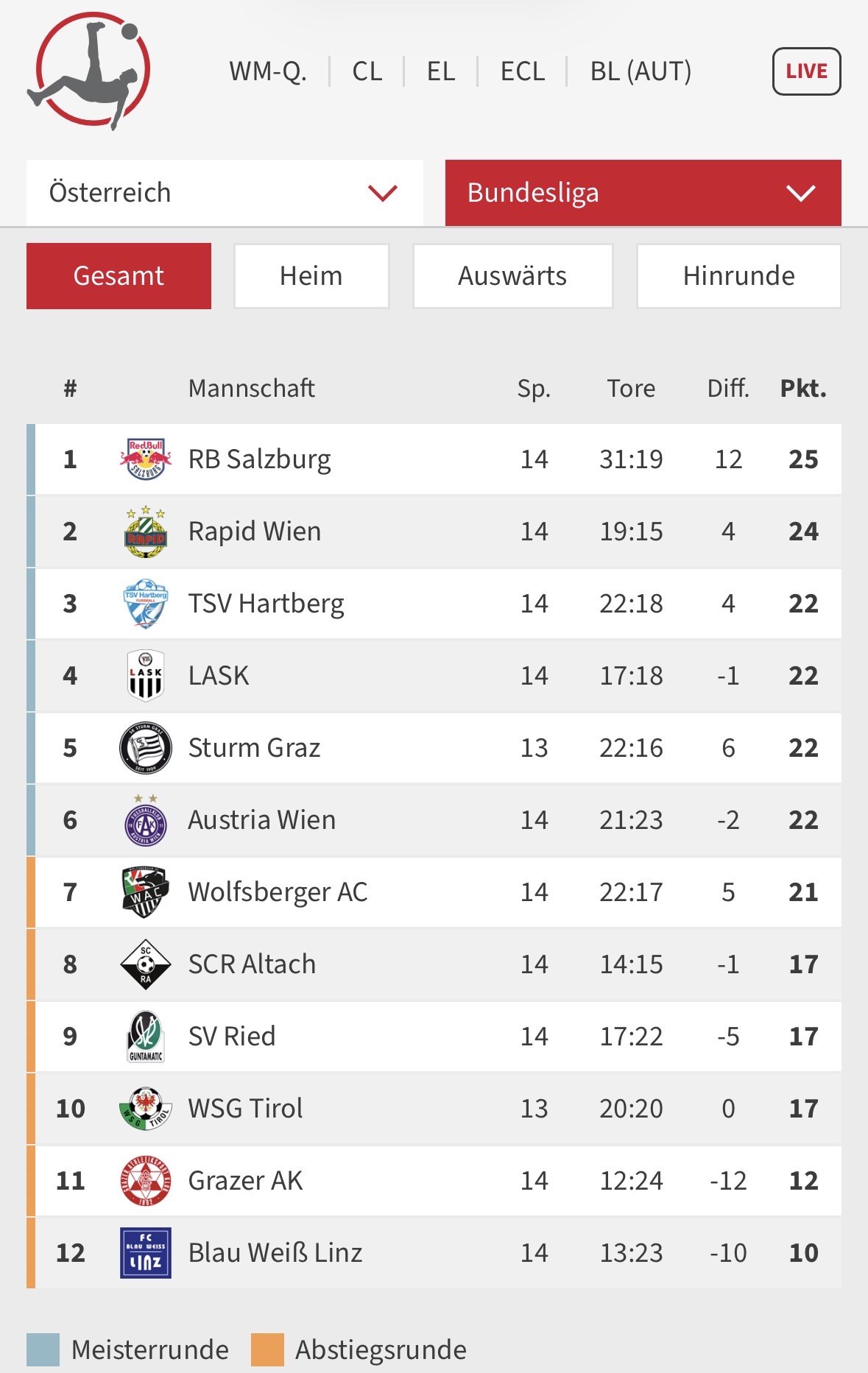Image resolution: width=868 pixels, height=1373 pixels.
Task: Click the RB Salzburg club crest
Action: tap(146, 459)
